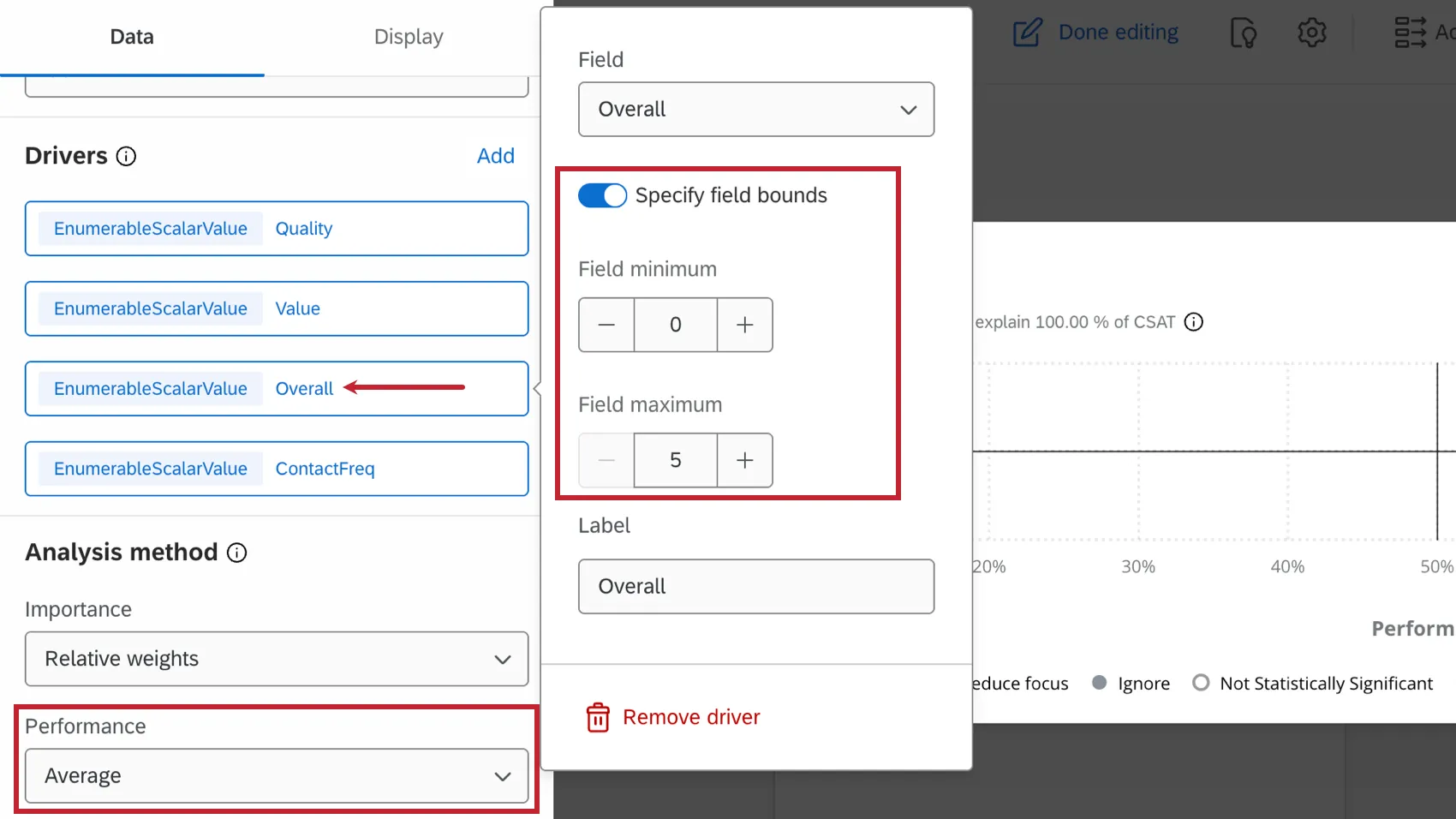Screen dimensions: 1456x819
Task: Increase Field maximum with plus button
Action: pos(745,460)
